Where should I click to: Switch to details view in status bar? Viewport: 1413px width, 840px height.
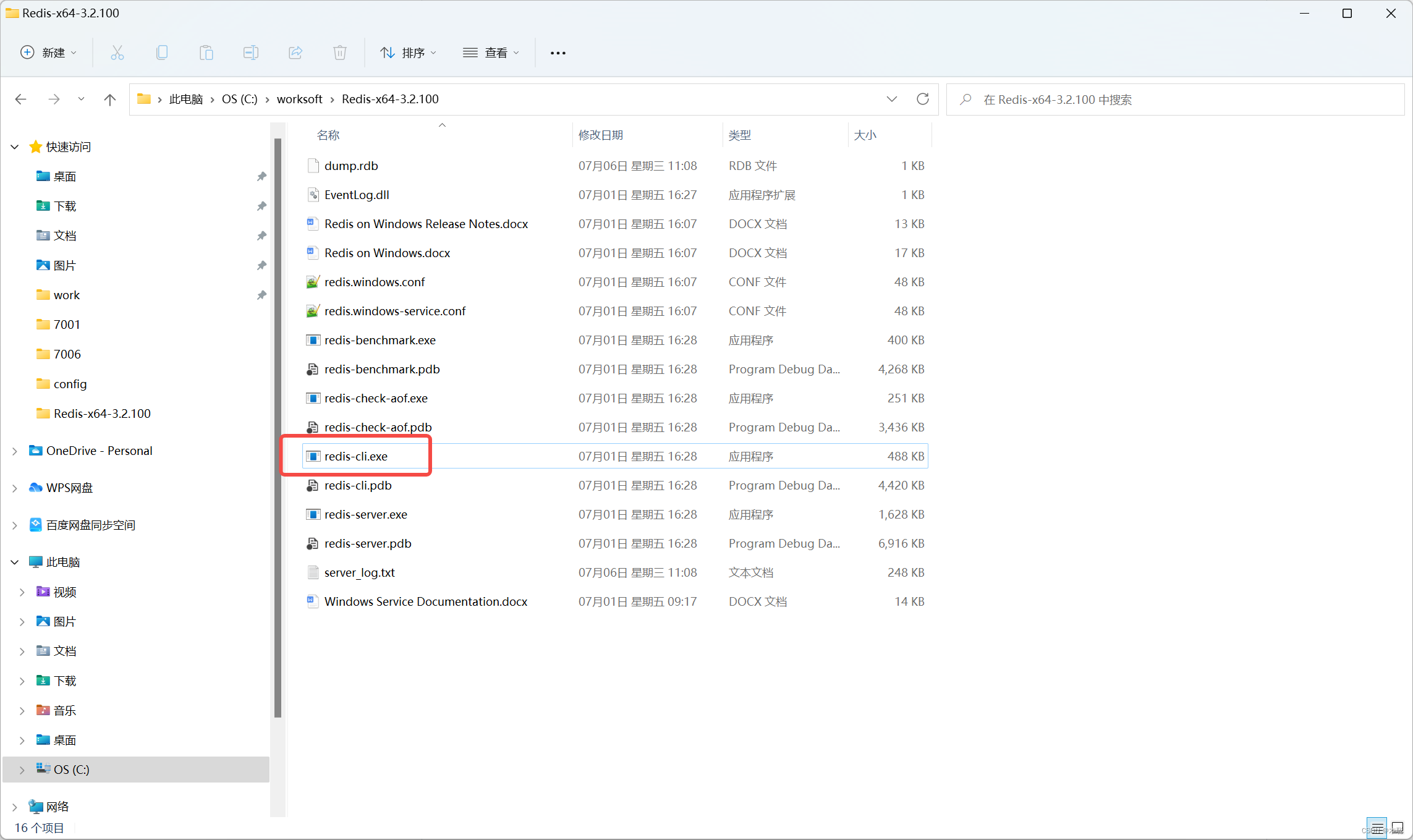coord(1377,827)
